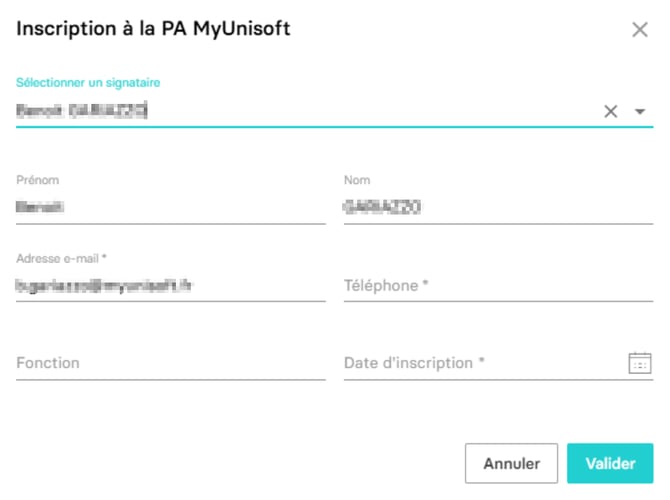Click the Inscription à la PA MyUnisoft title

point(153,29)
